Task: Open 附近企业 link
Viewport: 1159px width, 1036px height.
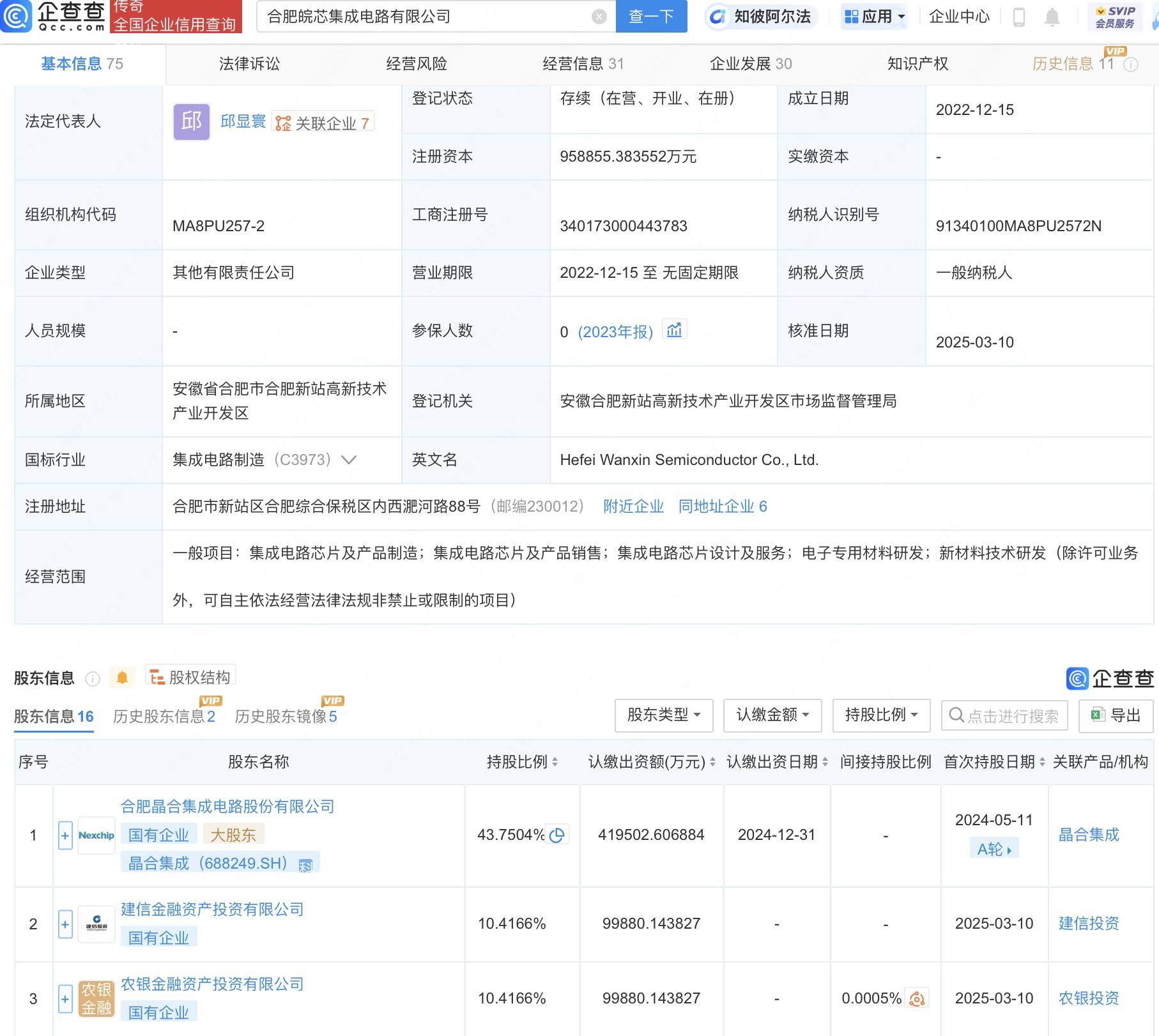Action: coord(633,507)
